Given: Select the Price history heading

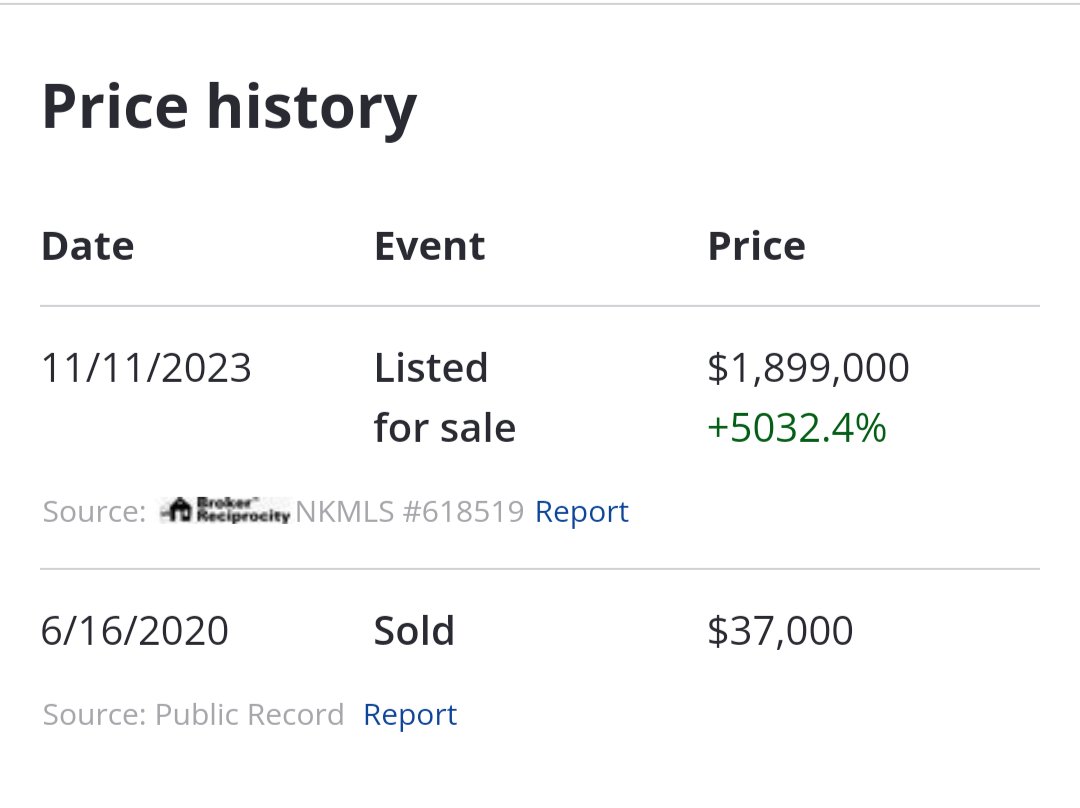Looking at the screenshot, I should click(229, 109).
